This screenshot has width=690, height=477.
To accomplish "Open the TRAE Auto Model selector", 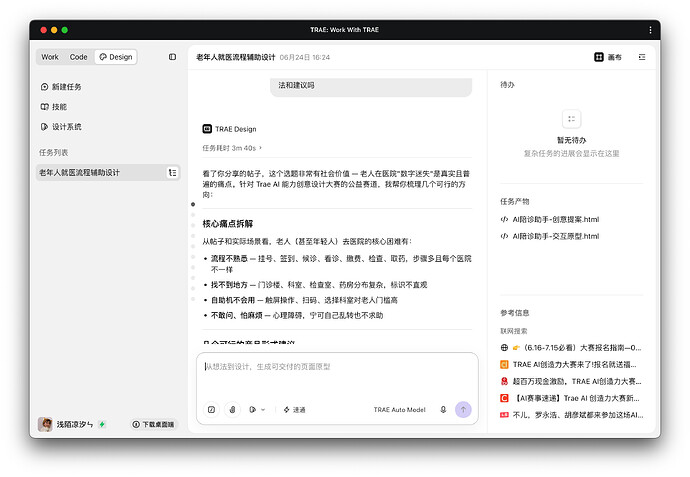I will (x=399, y=410).
